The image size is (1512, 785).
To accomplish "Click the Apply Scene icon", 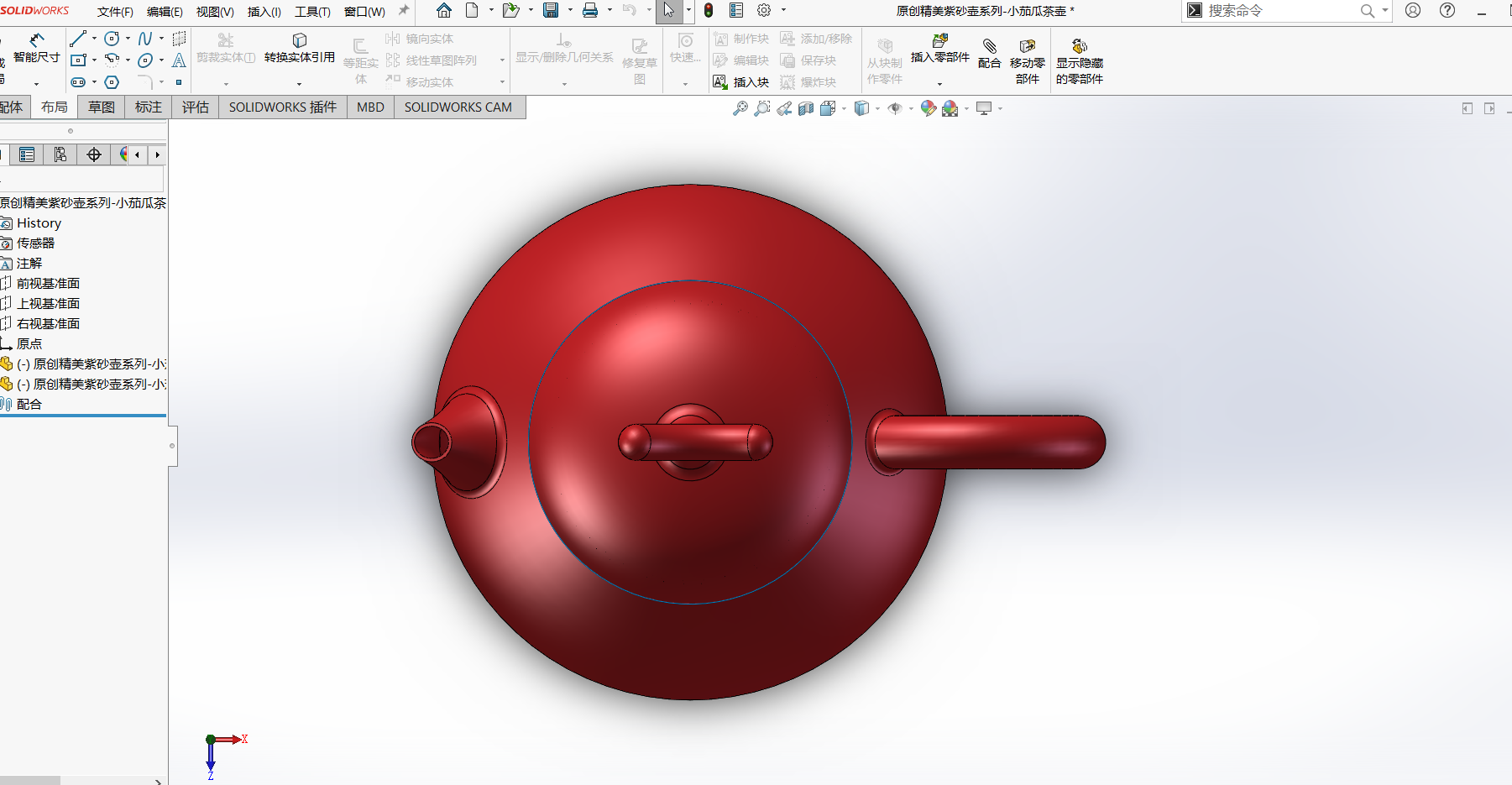I will click(950, 108).
